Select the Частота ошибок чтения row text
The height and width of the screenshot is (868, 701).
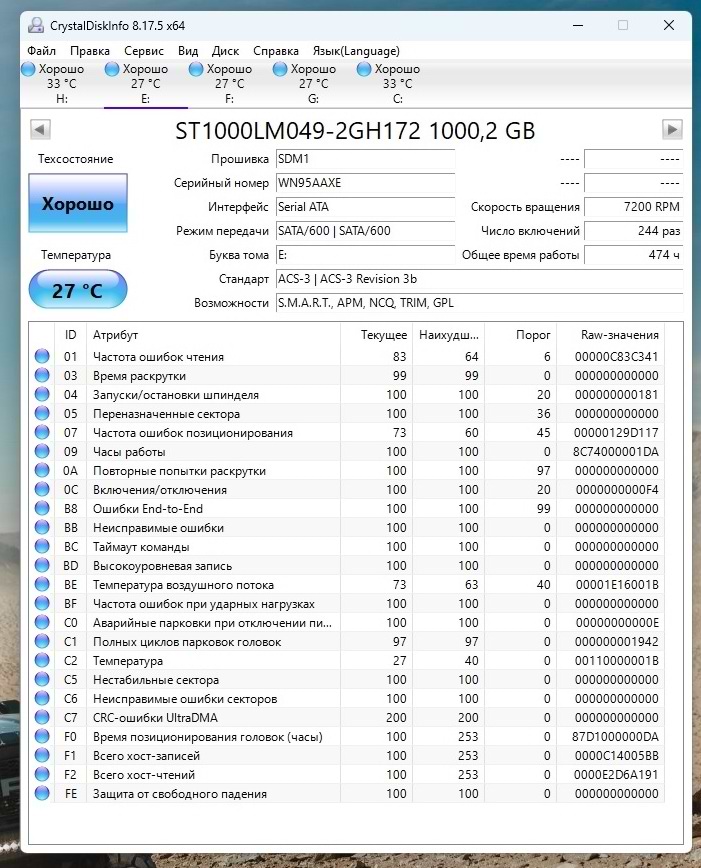pos(158,356)
